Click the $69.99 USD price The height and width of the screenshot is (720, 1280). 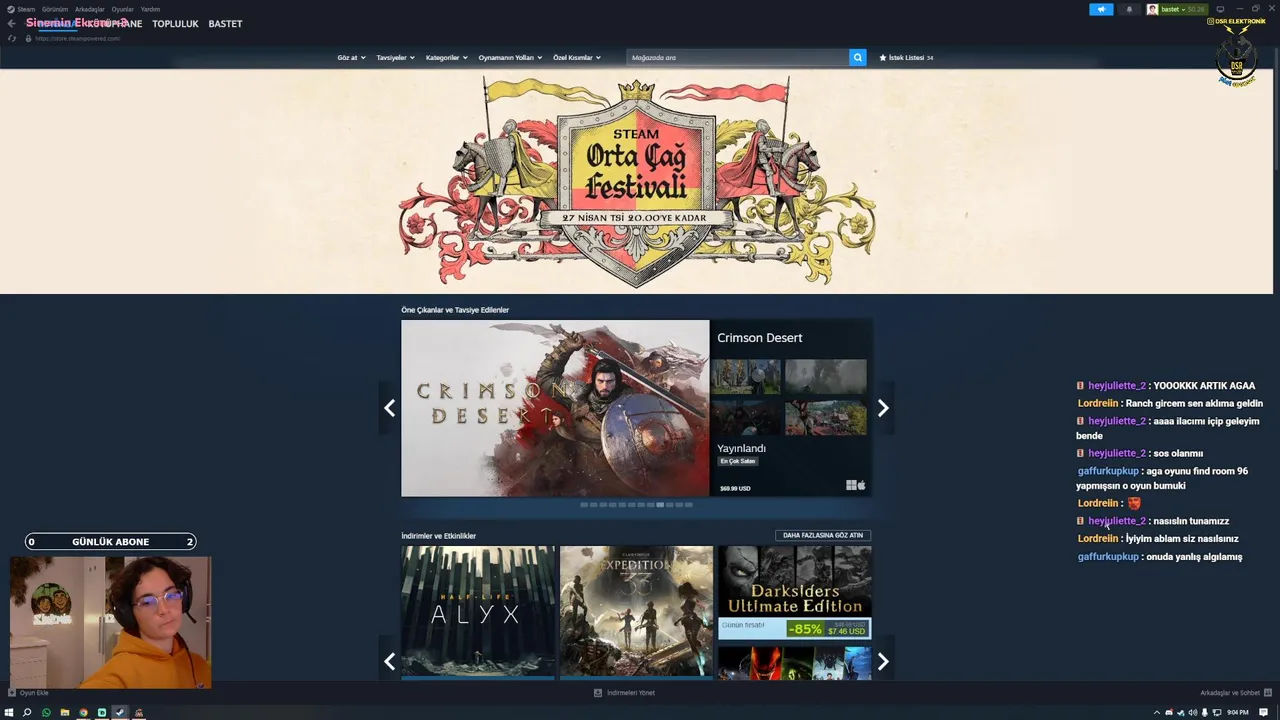[735, 489]
